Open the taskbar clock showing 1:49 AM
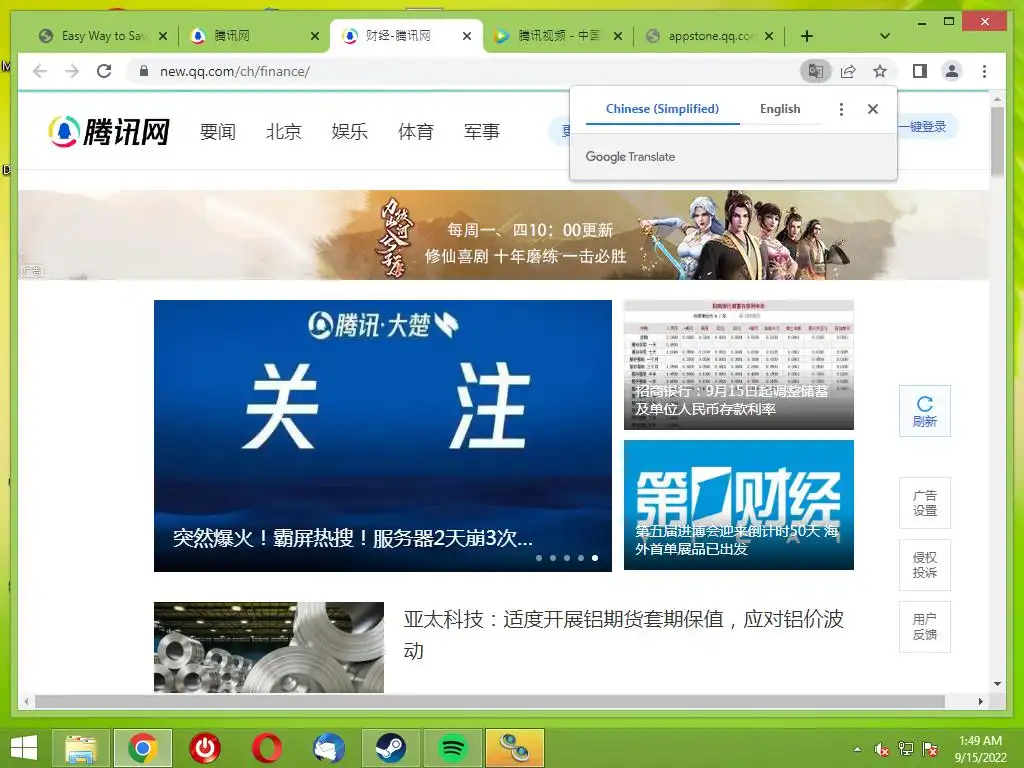Image resolution: width=1024 pixels, height=768 pixels. [x=980, y=749]
